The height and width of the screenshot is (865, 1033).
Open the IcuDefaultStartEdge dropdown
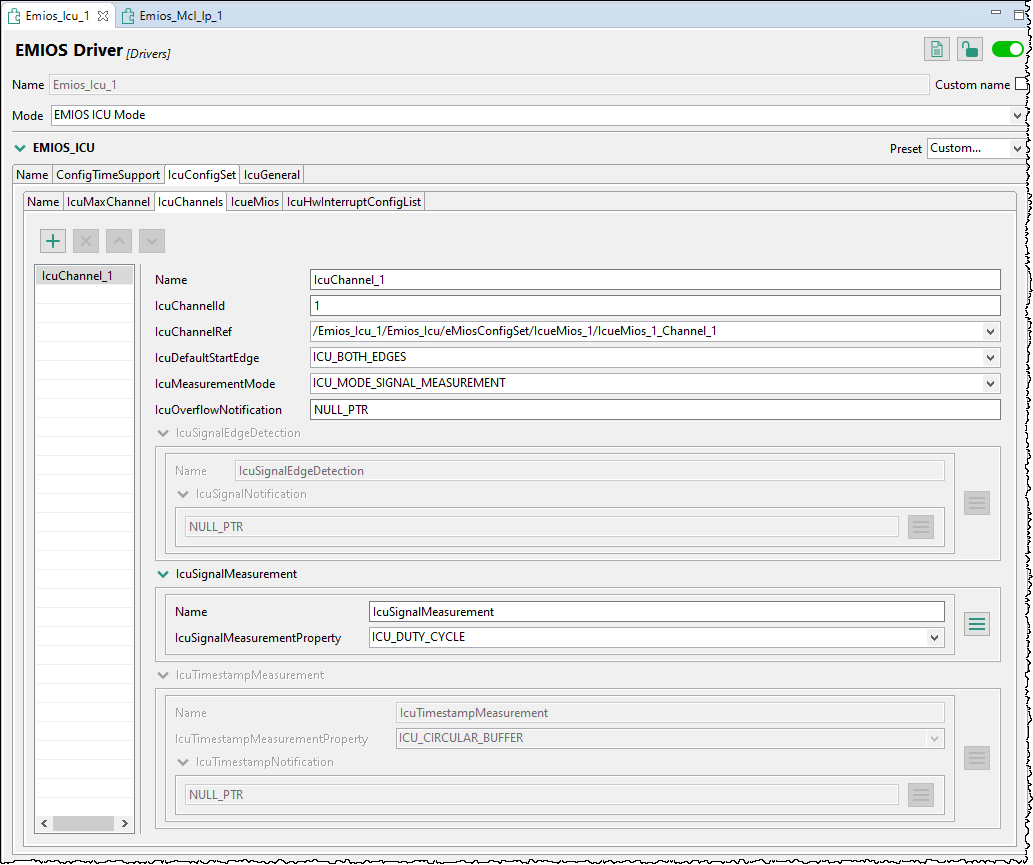(x=655, y=357)
